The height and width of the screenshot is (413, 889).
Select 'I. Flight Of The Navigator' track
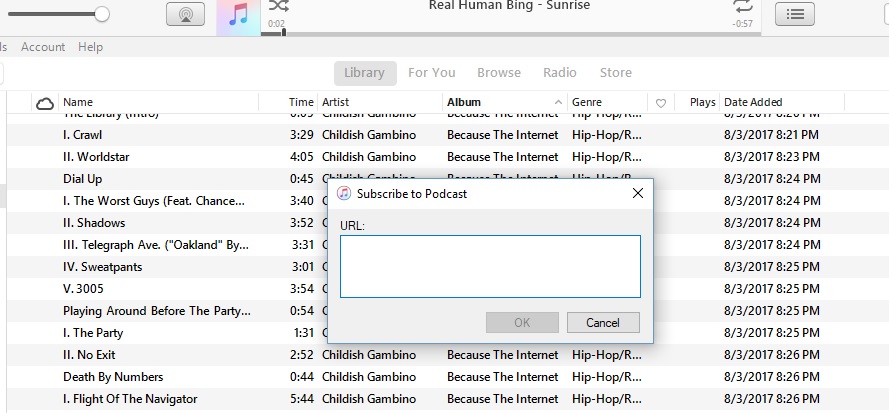tap(130, 399)
